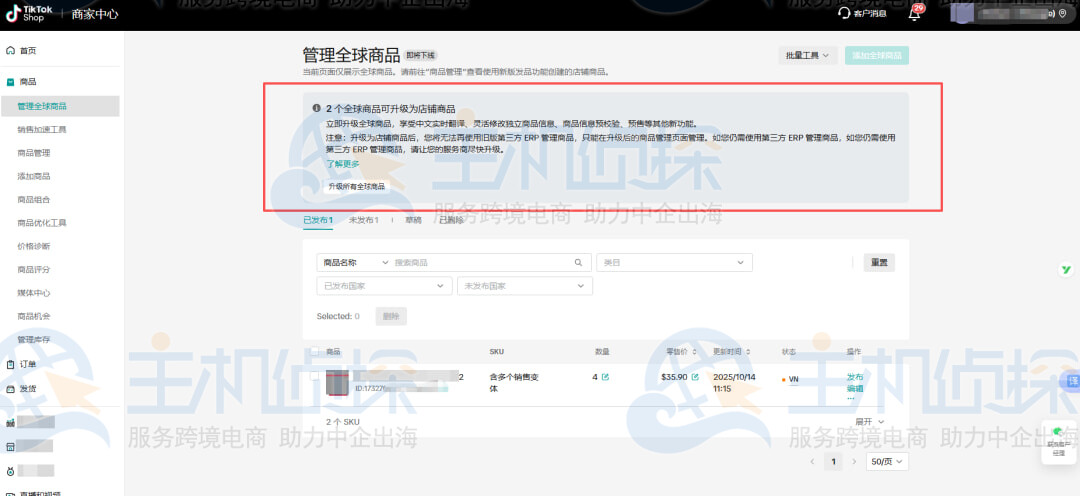Expand the SKU list with 展开
The image size is (1080, 496).
[869, 422]
